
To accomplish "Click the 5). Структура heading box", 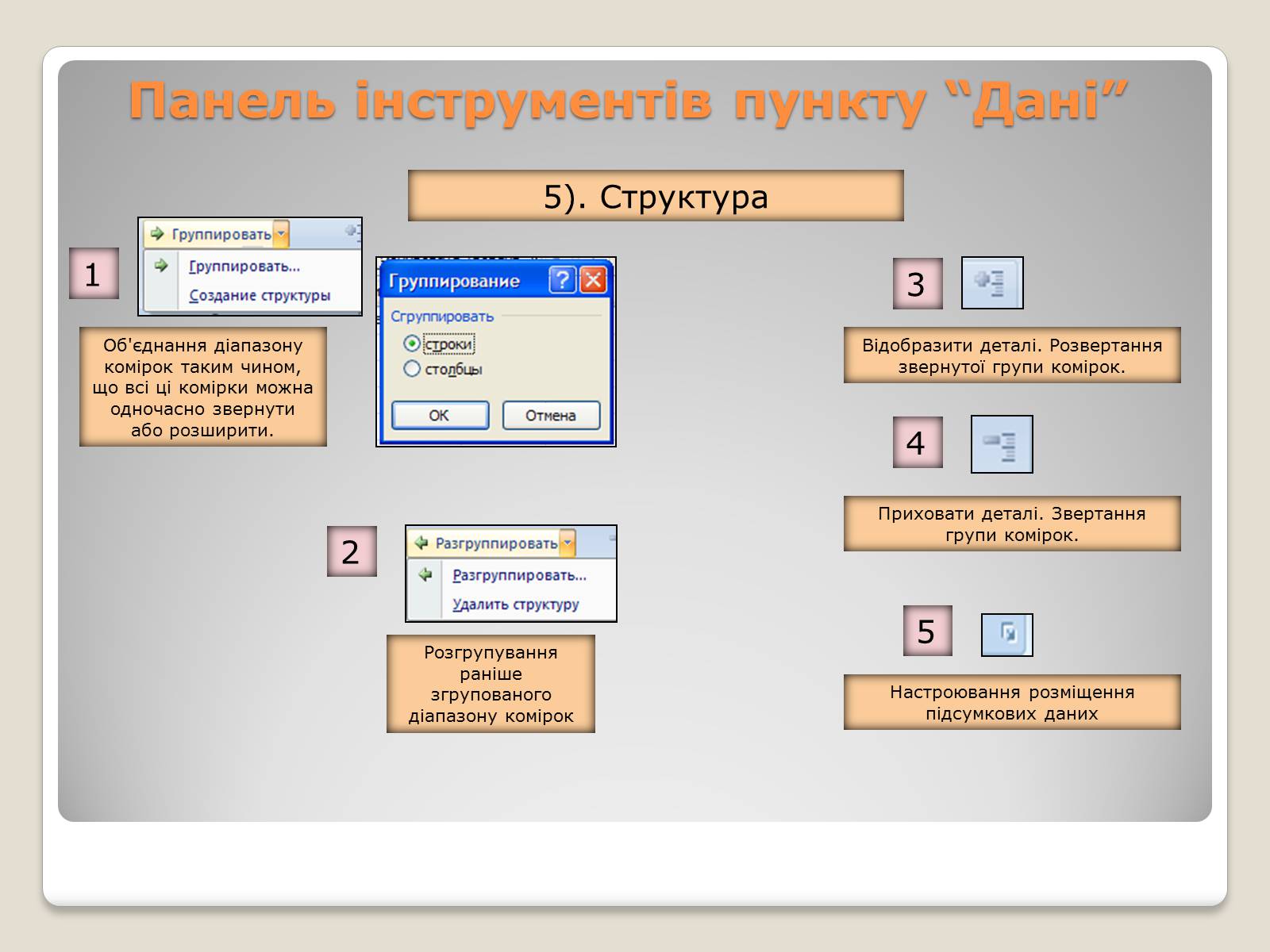I will coord(656,196).
